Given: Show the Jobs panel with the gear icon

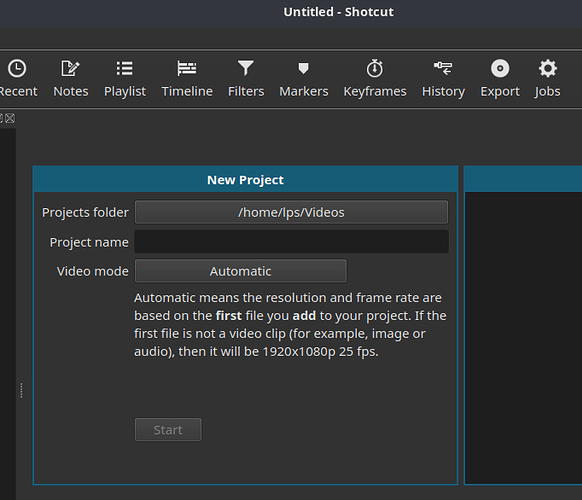Looking at the screenshot, I should 547,78.
